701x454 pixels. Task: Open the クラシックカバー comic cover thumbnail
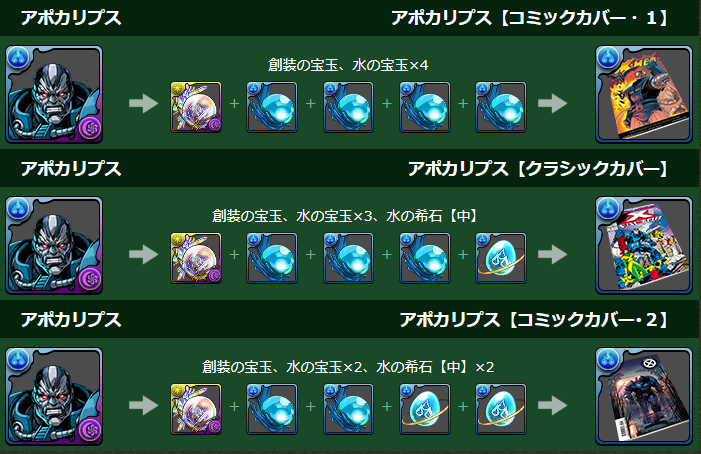[x=644, y=245]
